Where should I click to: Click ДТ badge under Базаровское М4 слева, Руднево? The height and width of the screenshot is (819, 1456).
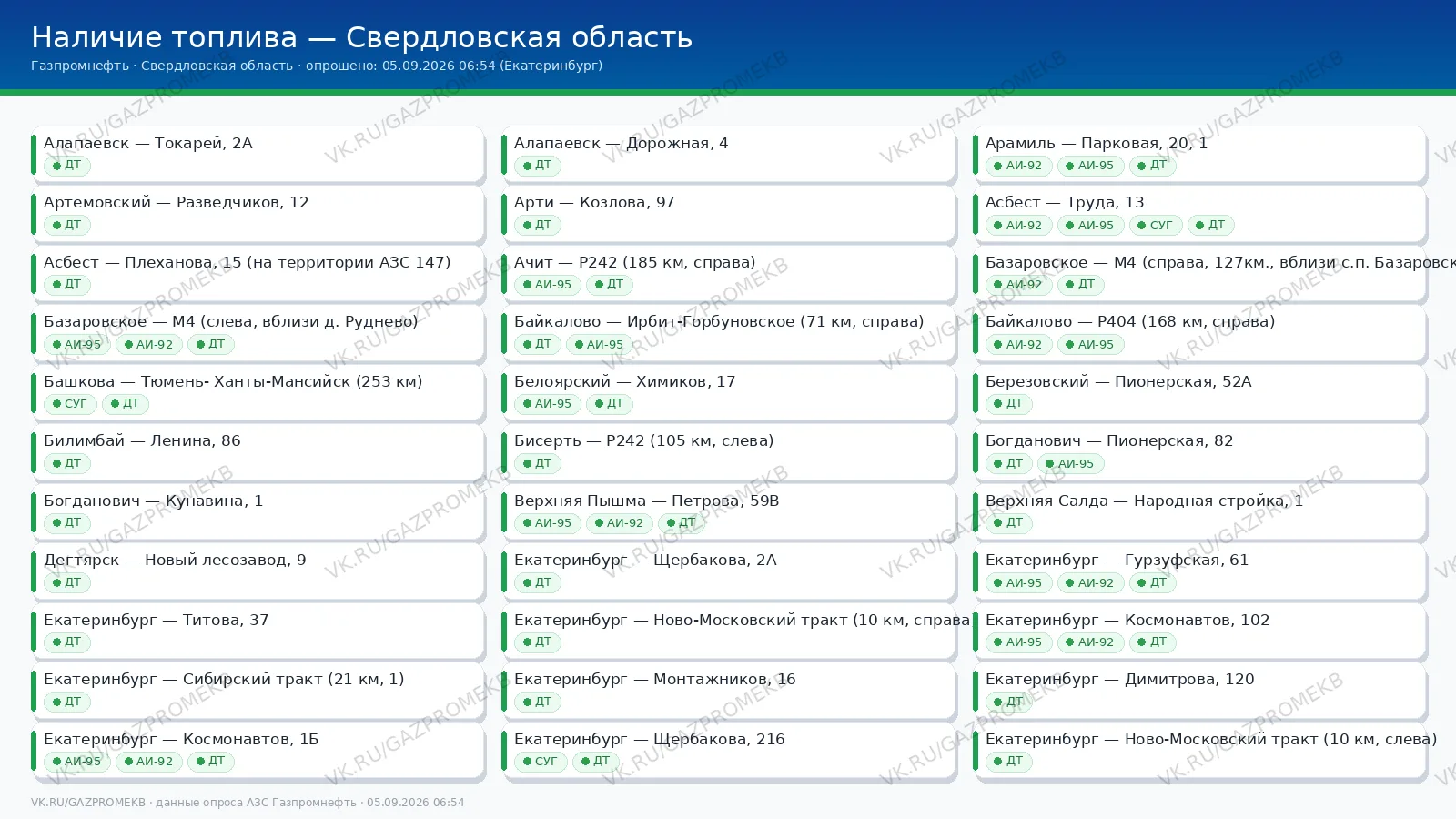tap(211, 344)
